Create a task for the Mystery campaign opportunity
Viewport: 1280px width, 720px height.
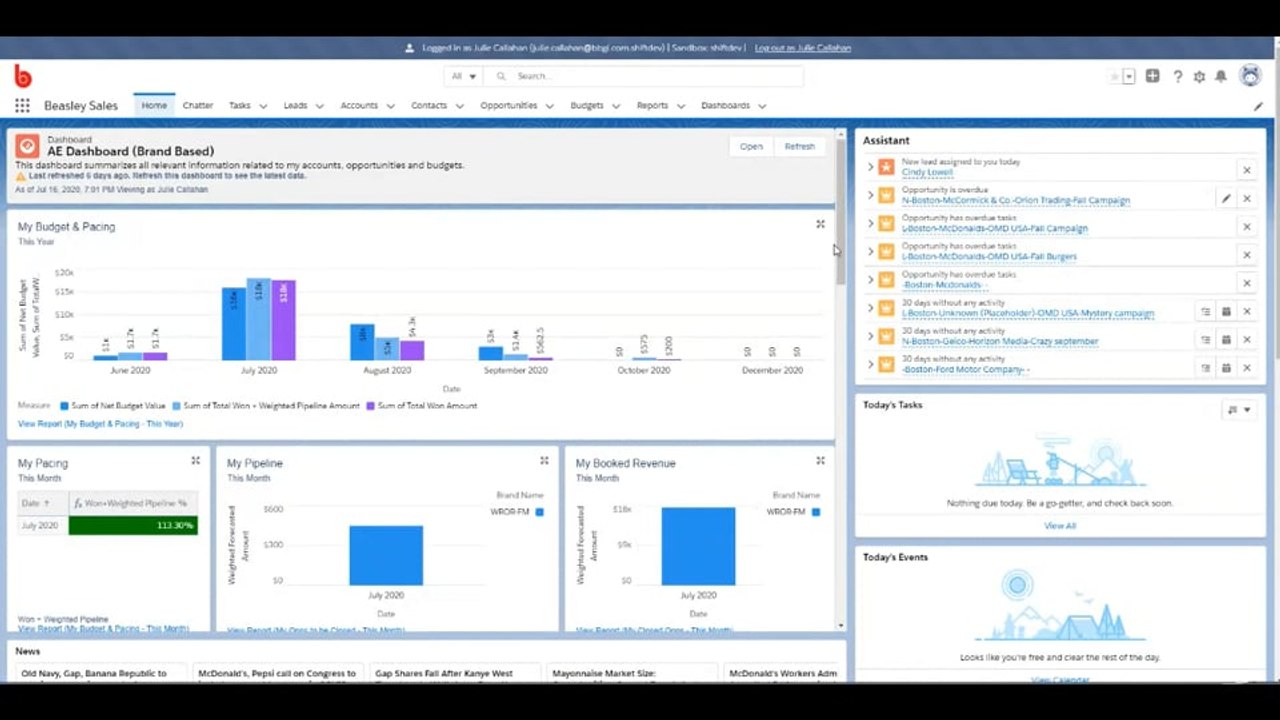pos(1206,312)
